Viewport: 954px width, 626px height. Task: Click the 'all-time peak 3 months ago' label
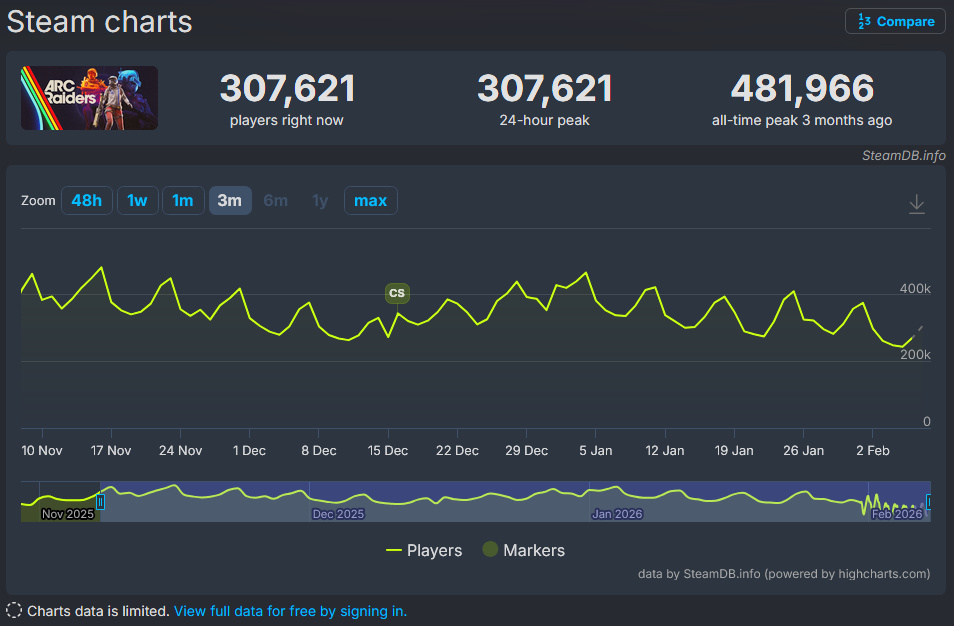[x=802, y=120]
